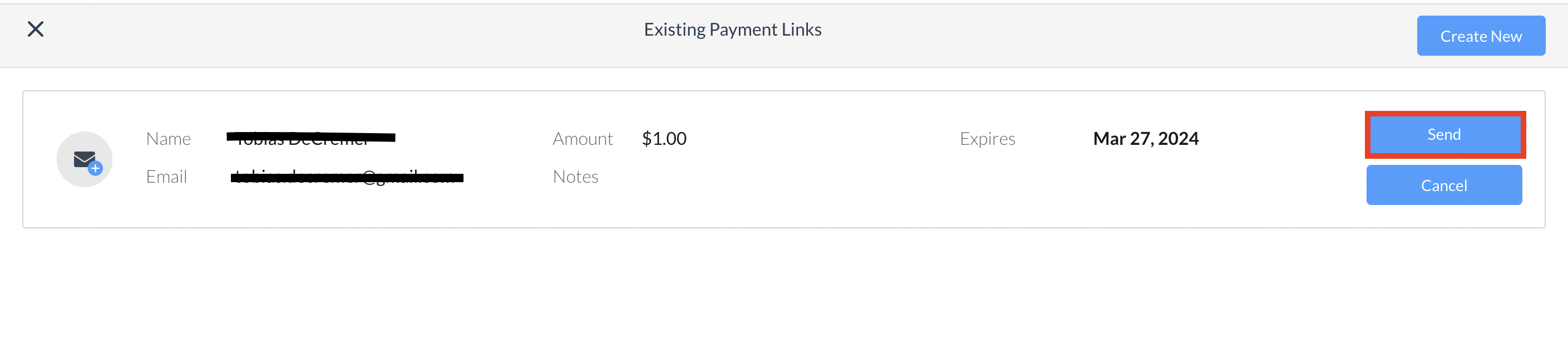The height and width of the screenshot is (361, 1568).
Task: Click the Expires label
Action: point(987,139)
